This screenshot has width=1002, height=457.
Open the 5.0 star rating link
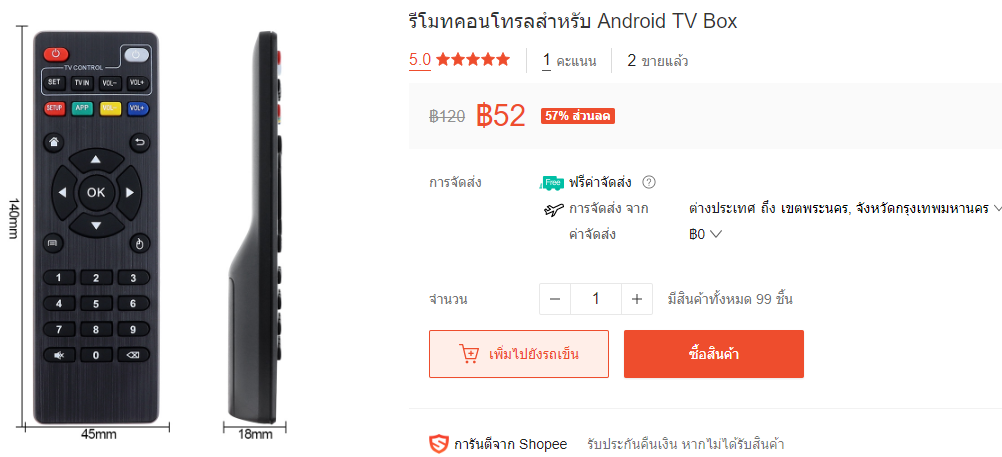(x=459, y=60)
